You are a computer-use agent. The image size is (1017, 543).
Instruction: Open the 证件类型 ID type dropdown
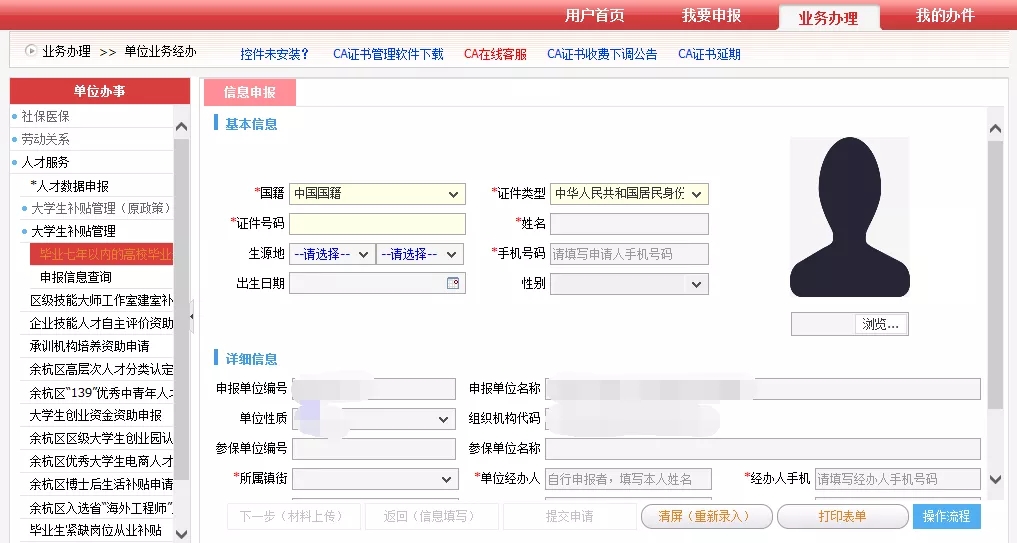tap(629, 194)
